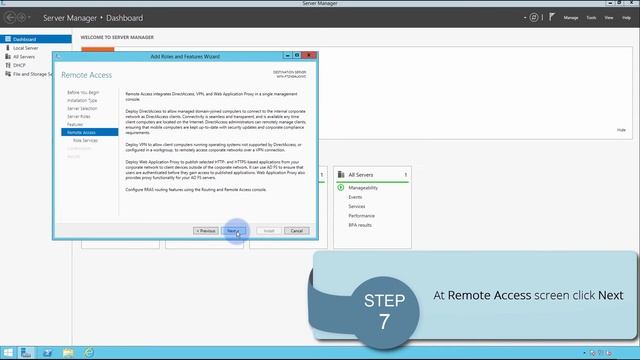Click Services in All Servers tile
The height and width of the screenshot is (360, 640).
(357, 207)
